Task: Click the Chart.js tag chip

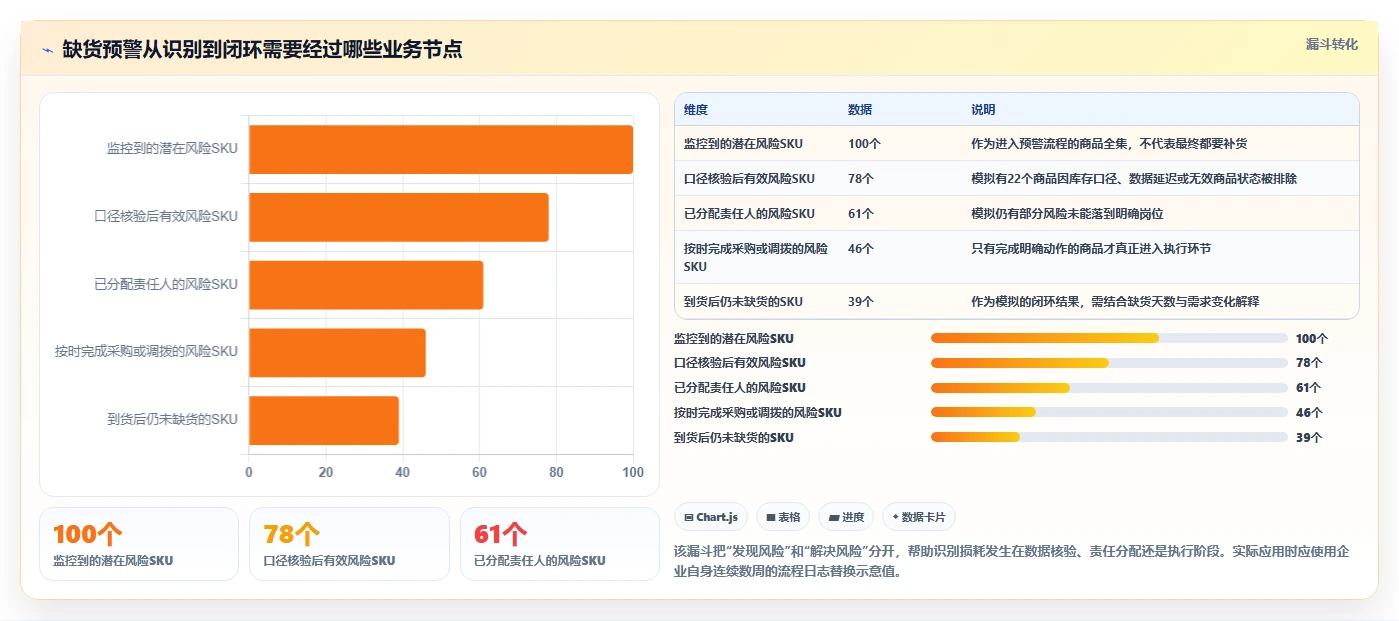Action: [x=711, y=517]
